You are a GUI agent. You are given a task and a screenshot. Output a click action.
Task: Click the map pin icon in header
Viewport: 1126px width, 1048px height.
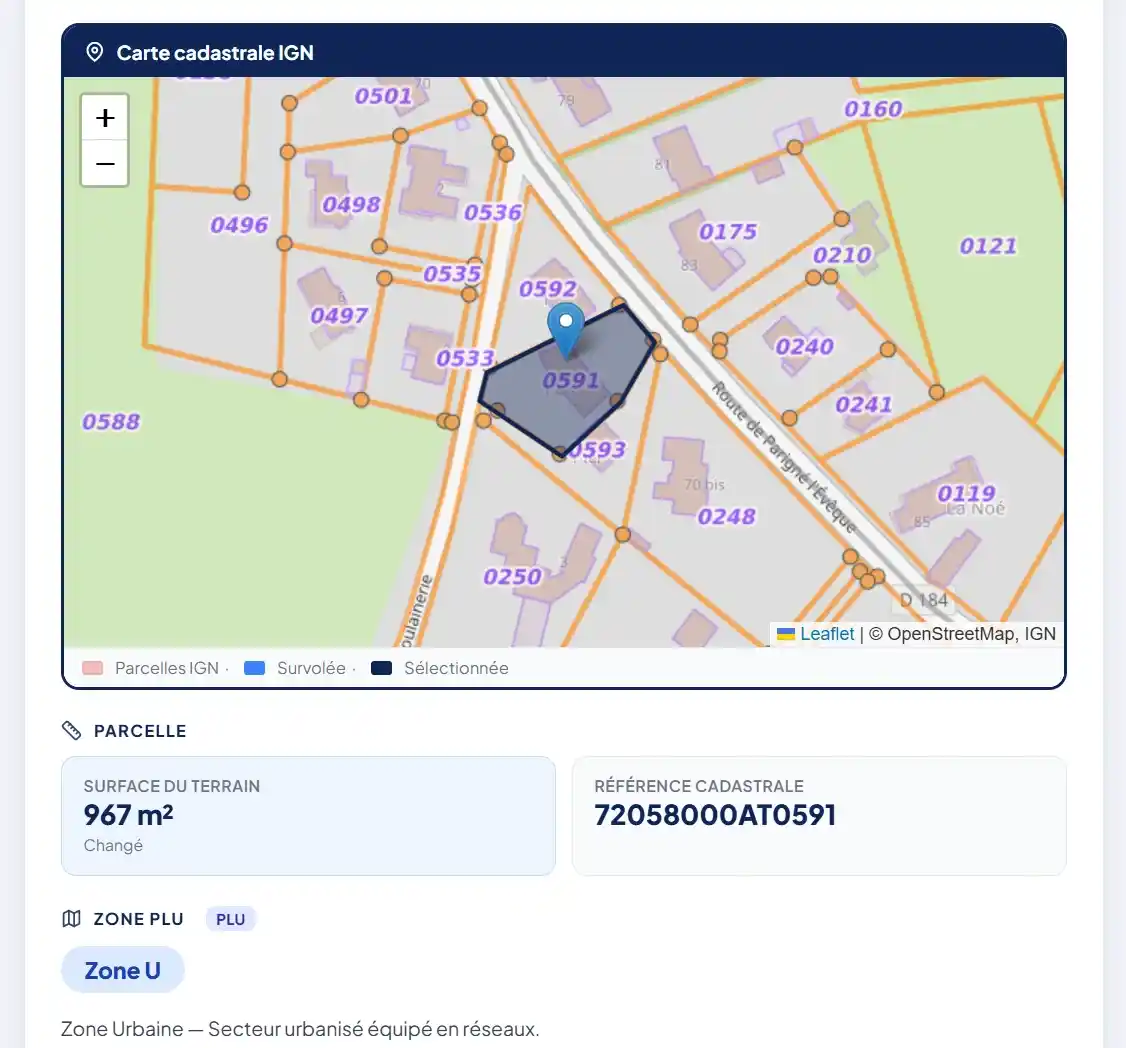94,52
